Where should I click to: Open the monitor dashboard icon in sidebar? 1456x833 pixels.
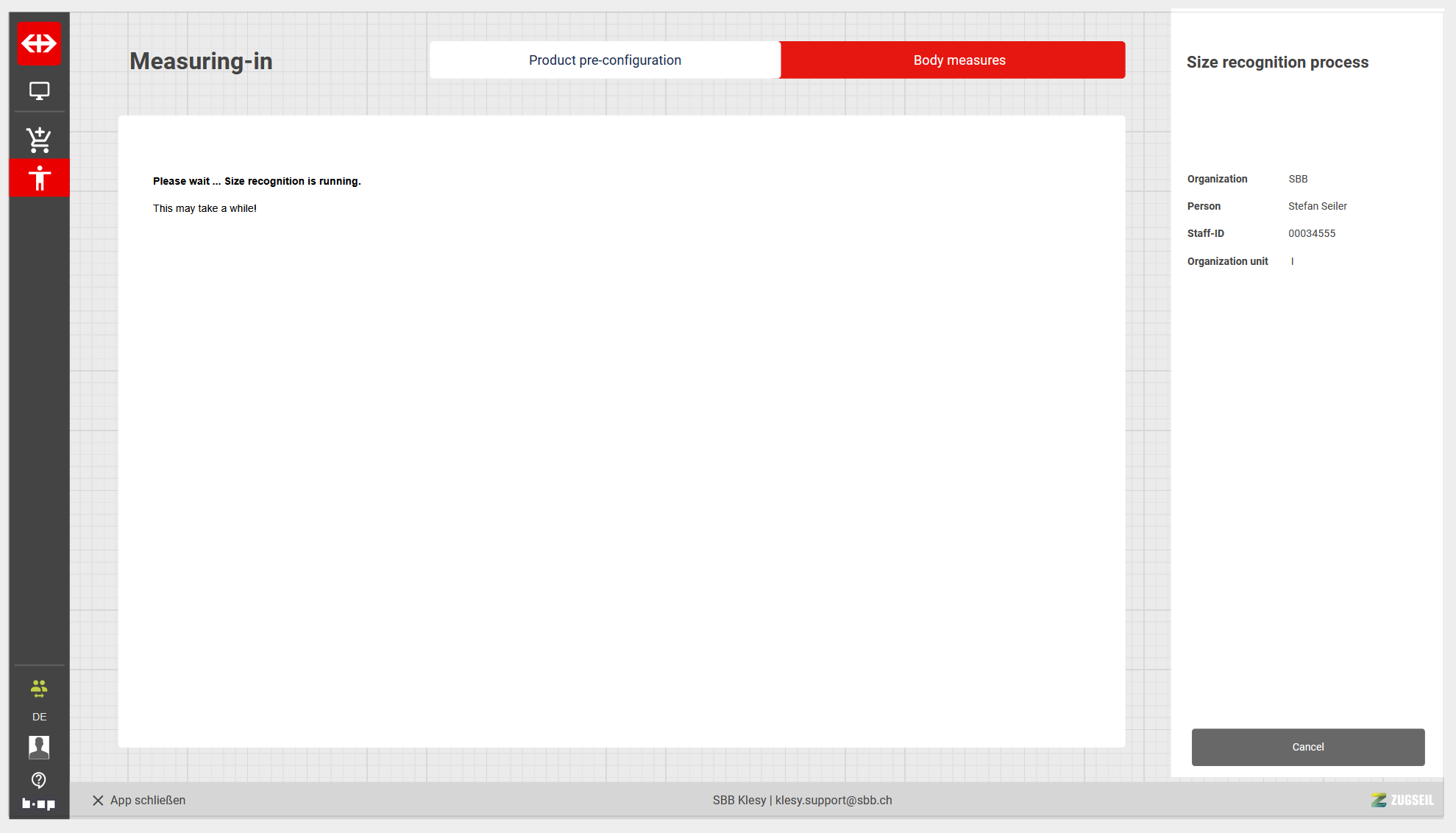click(39, 91)
